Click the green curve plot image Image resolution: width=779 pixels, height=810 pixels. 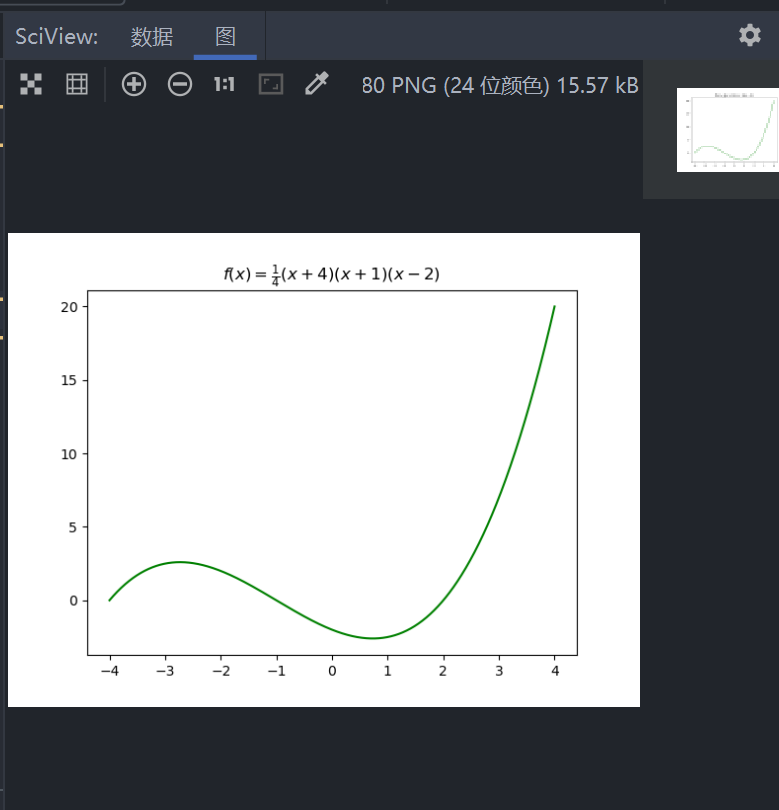tap(324, 470)
